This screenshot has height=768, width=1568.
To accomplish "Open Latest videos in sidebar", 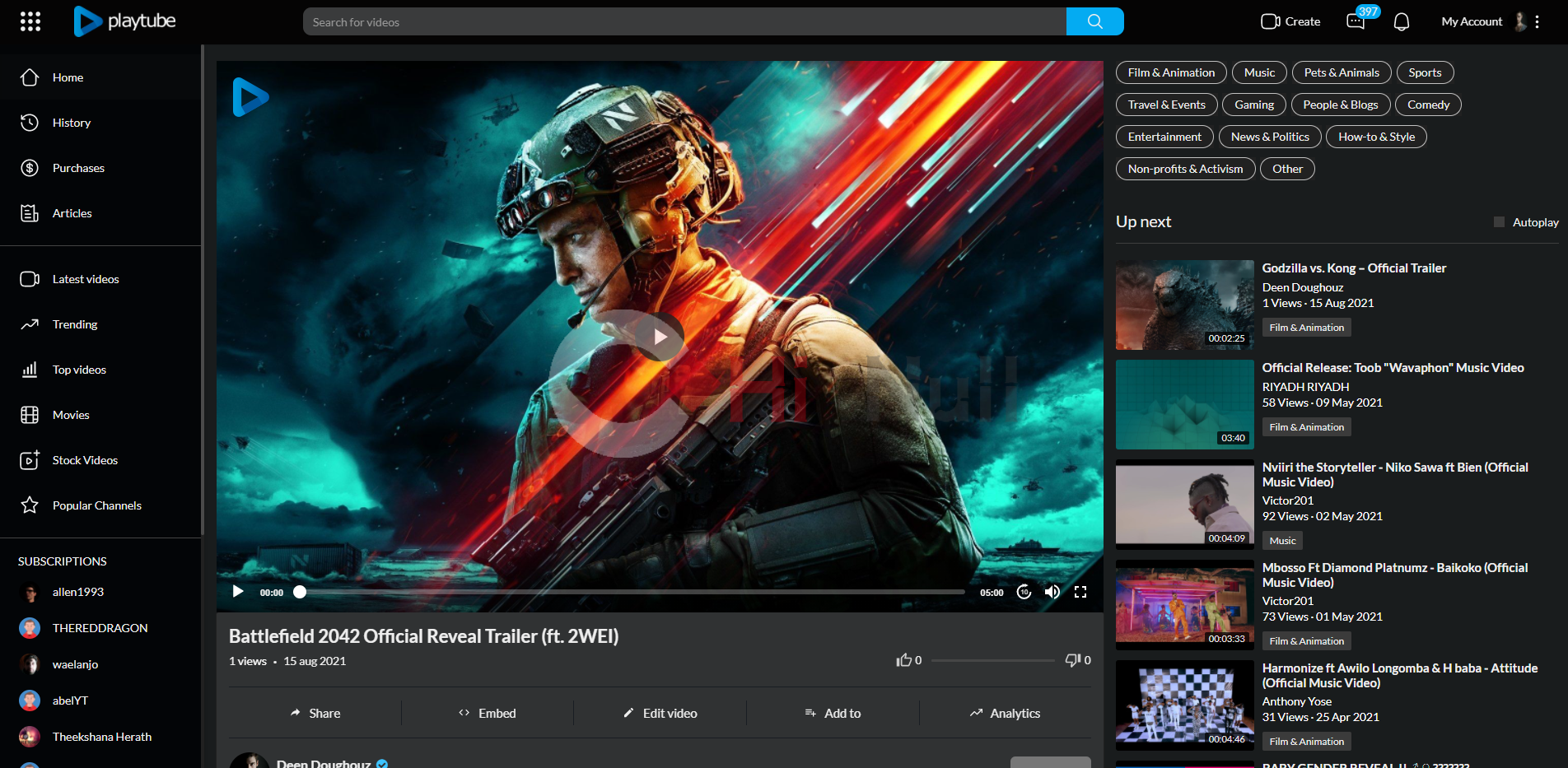I will [100, 279].
